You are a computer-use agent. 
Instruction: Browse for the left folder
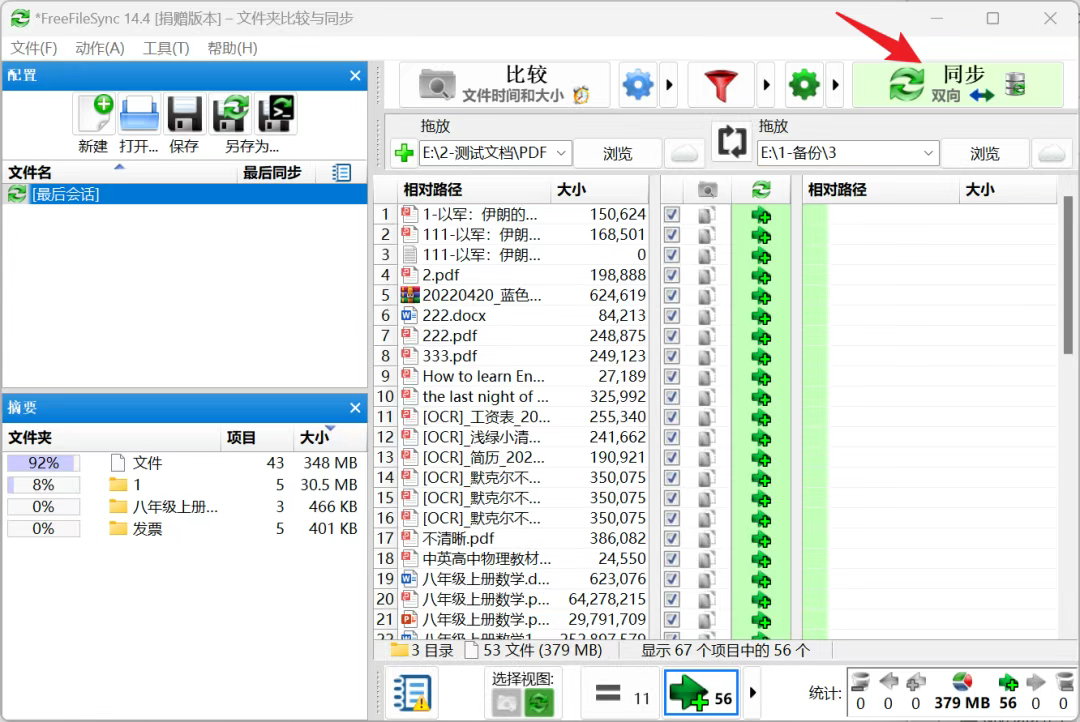click(x=617, y=153)
